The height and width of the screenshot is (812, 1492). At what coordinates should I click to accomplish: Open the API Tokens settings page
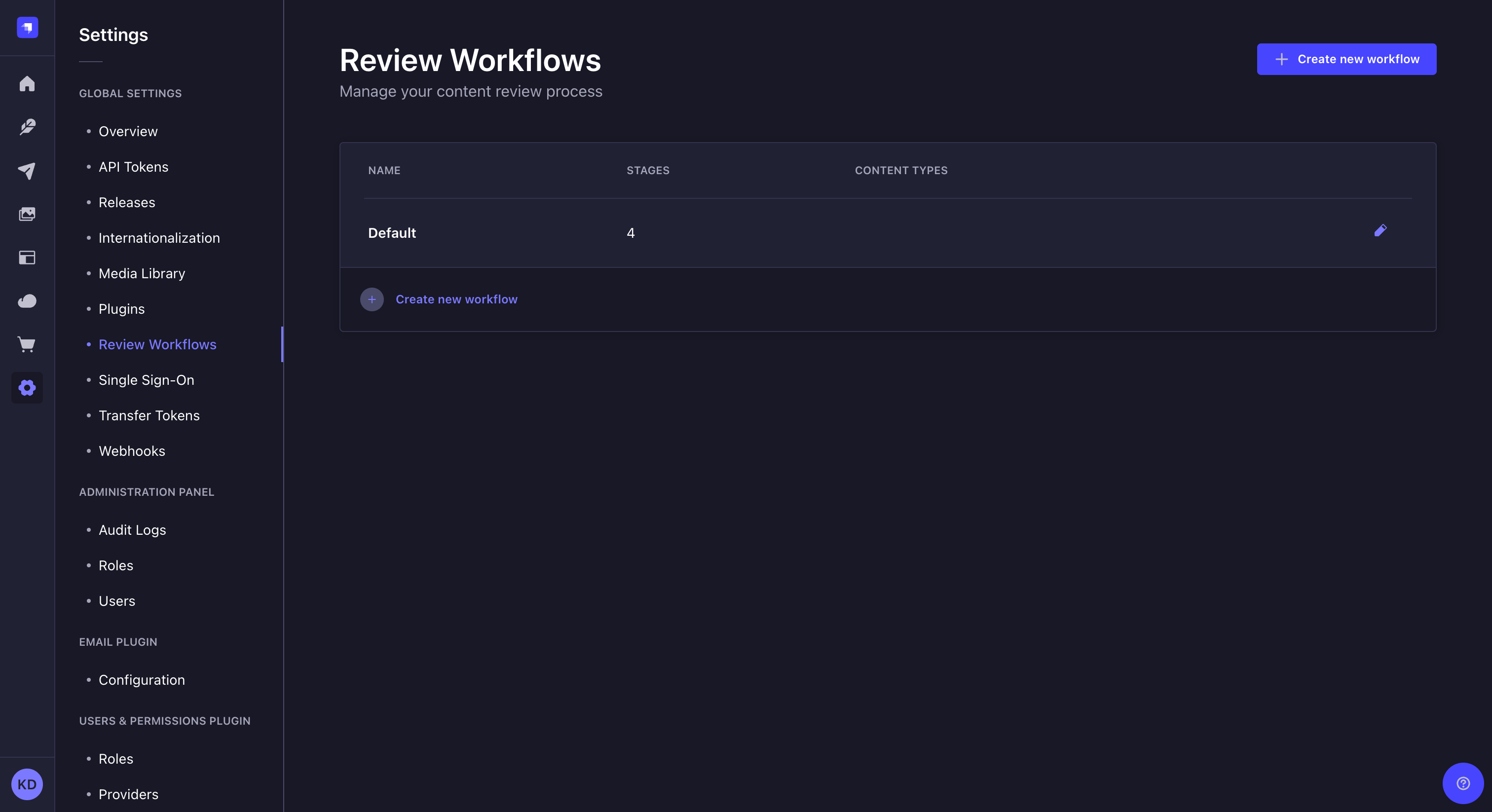(x=133, y=167)
